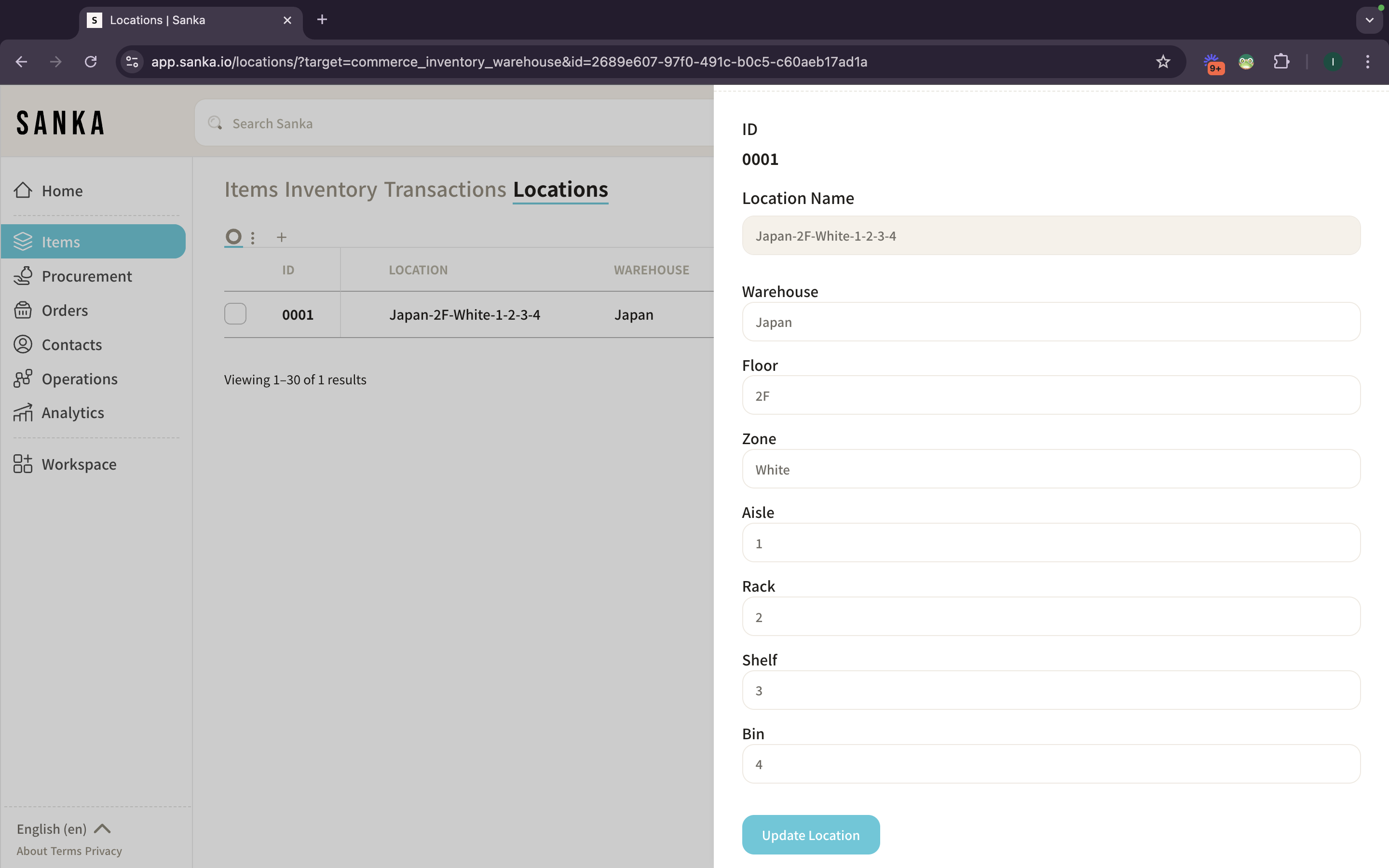Viewport: 1389px width, 868px height.
Task: Bookmark page with star icon
Action: pos(1163,61)
